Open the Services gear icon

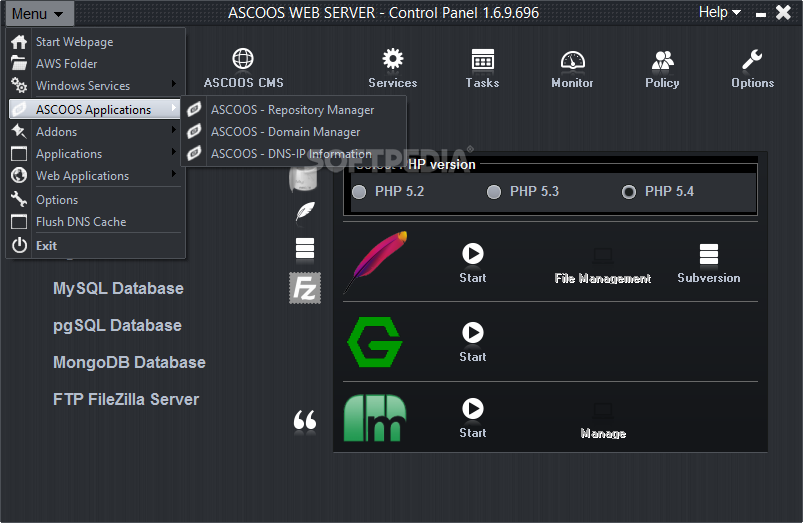[393, 59]
